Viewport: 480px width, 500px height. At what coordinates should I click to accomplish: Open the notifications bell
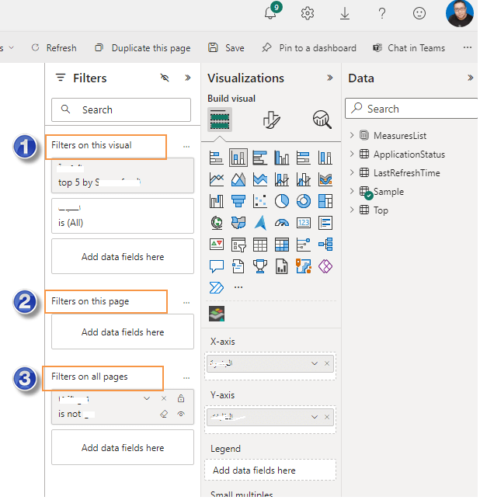click(271, 13)
